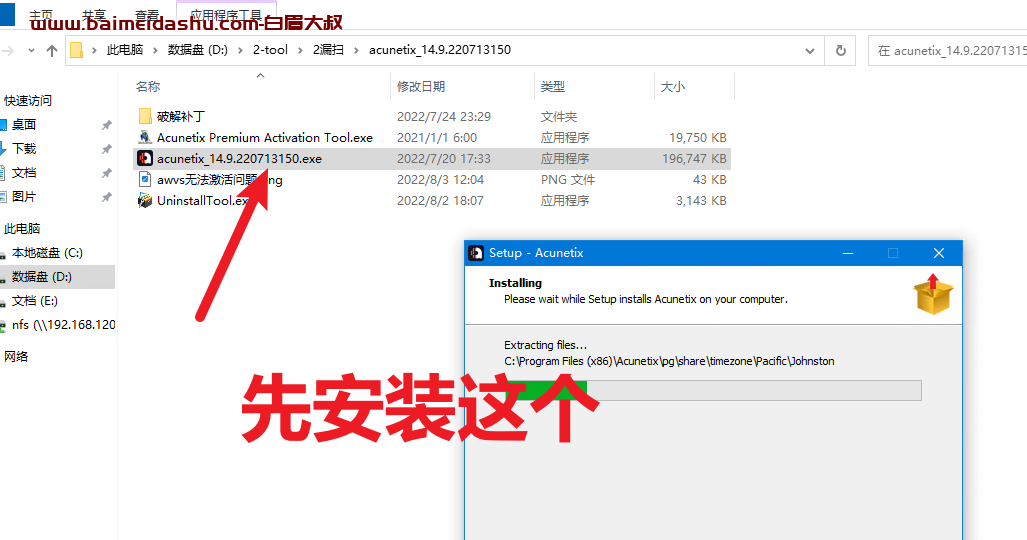Screen dimensions: 1027x540
Task: Click 2-tool breadcrumb segment
Action: click(271, 50)
